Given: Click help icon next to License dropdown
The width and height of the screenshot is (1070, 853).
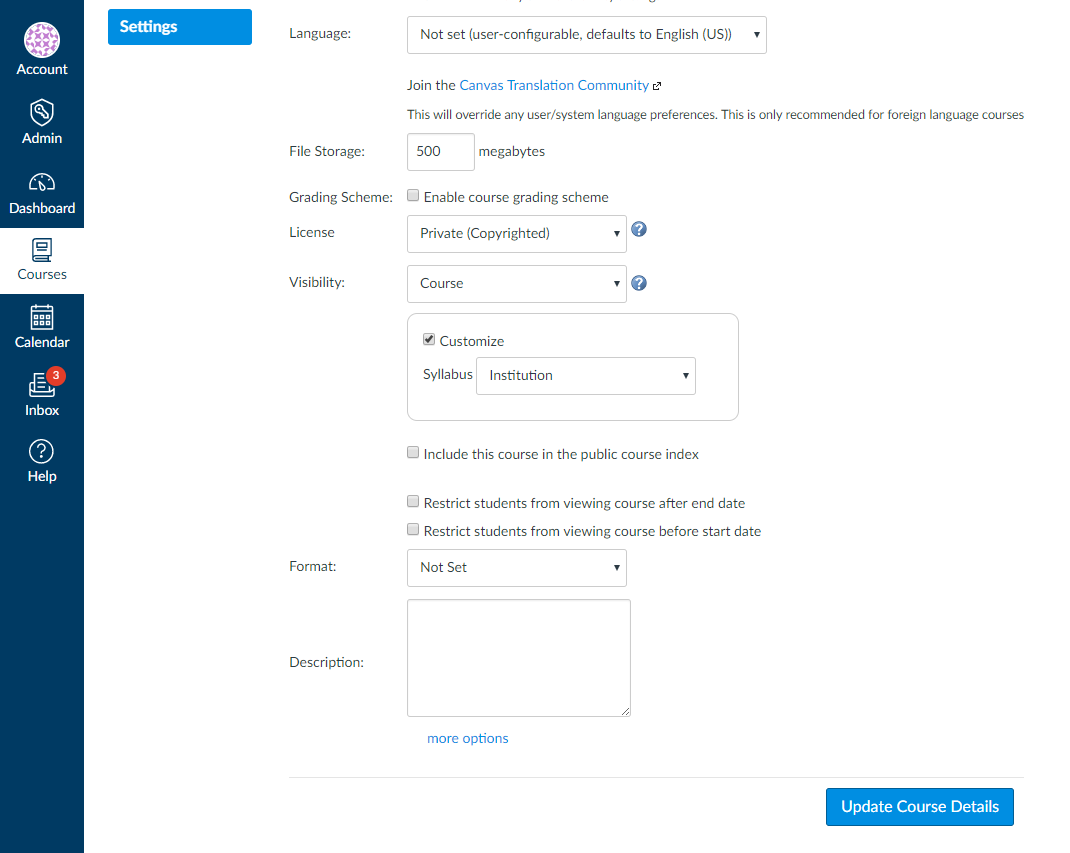Looking at the screenshot, I should (x=640, y=229).
